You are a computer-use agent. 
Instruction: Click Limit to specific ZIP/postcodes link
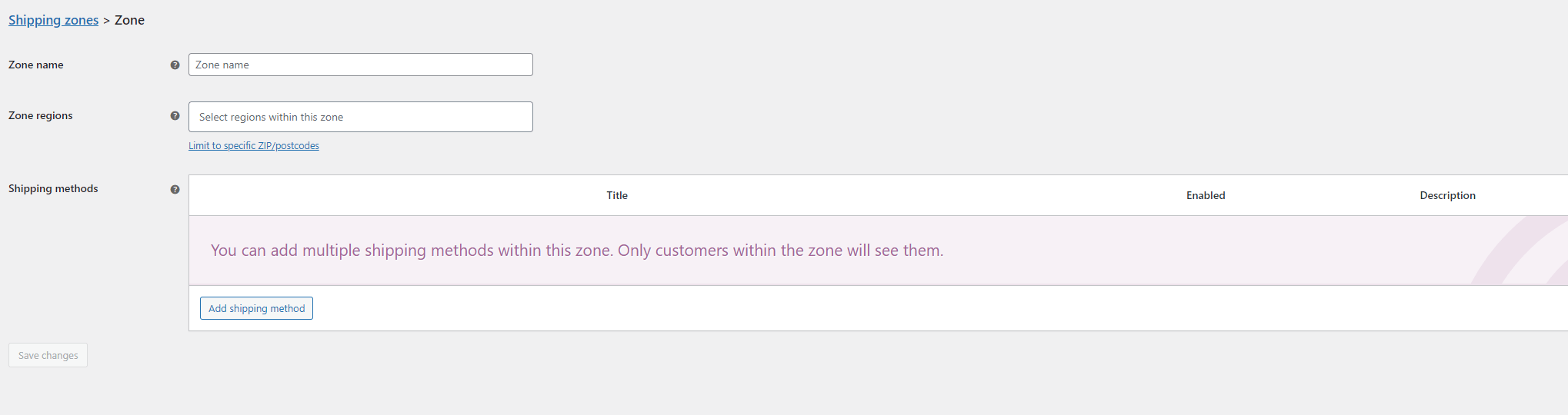254,146
